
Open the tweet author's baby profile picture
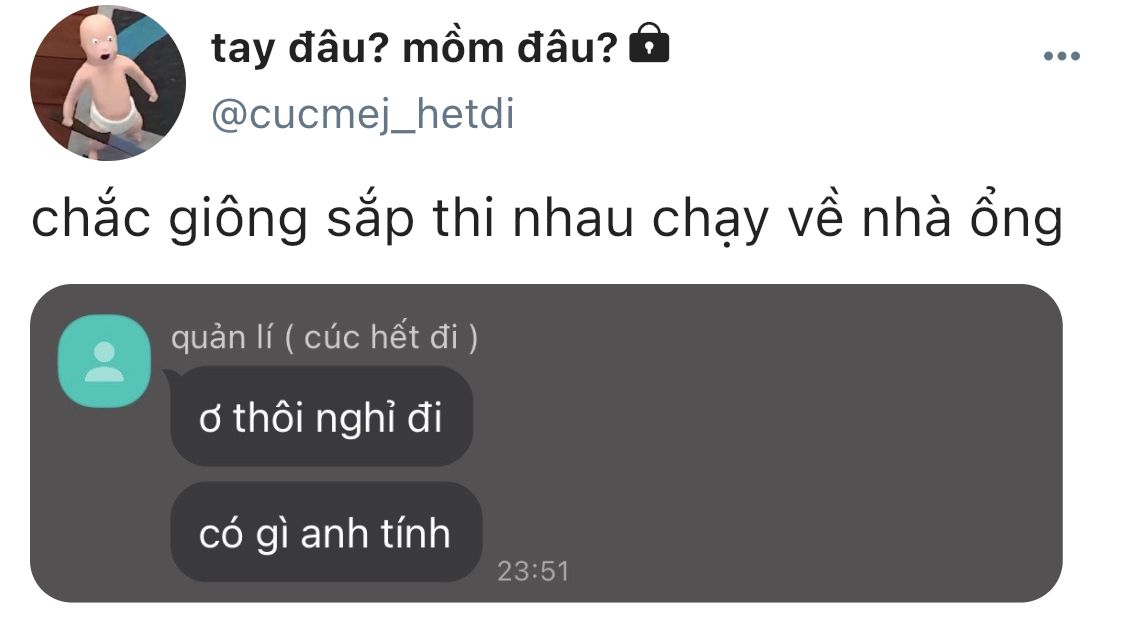click(x=107, y=83)
